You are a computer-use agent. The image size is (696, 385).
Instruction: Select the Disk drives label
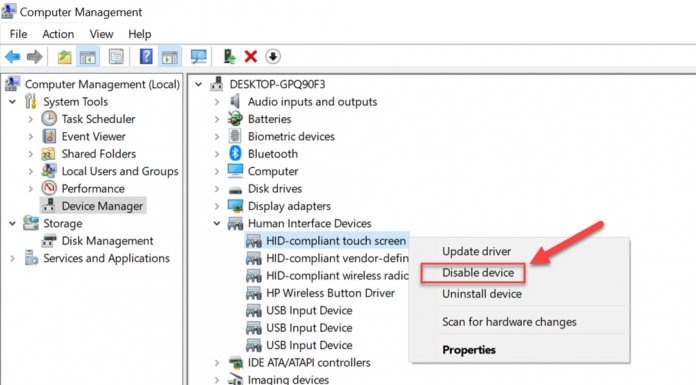pyautogui.click(x=275, y=189)
